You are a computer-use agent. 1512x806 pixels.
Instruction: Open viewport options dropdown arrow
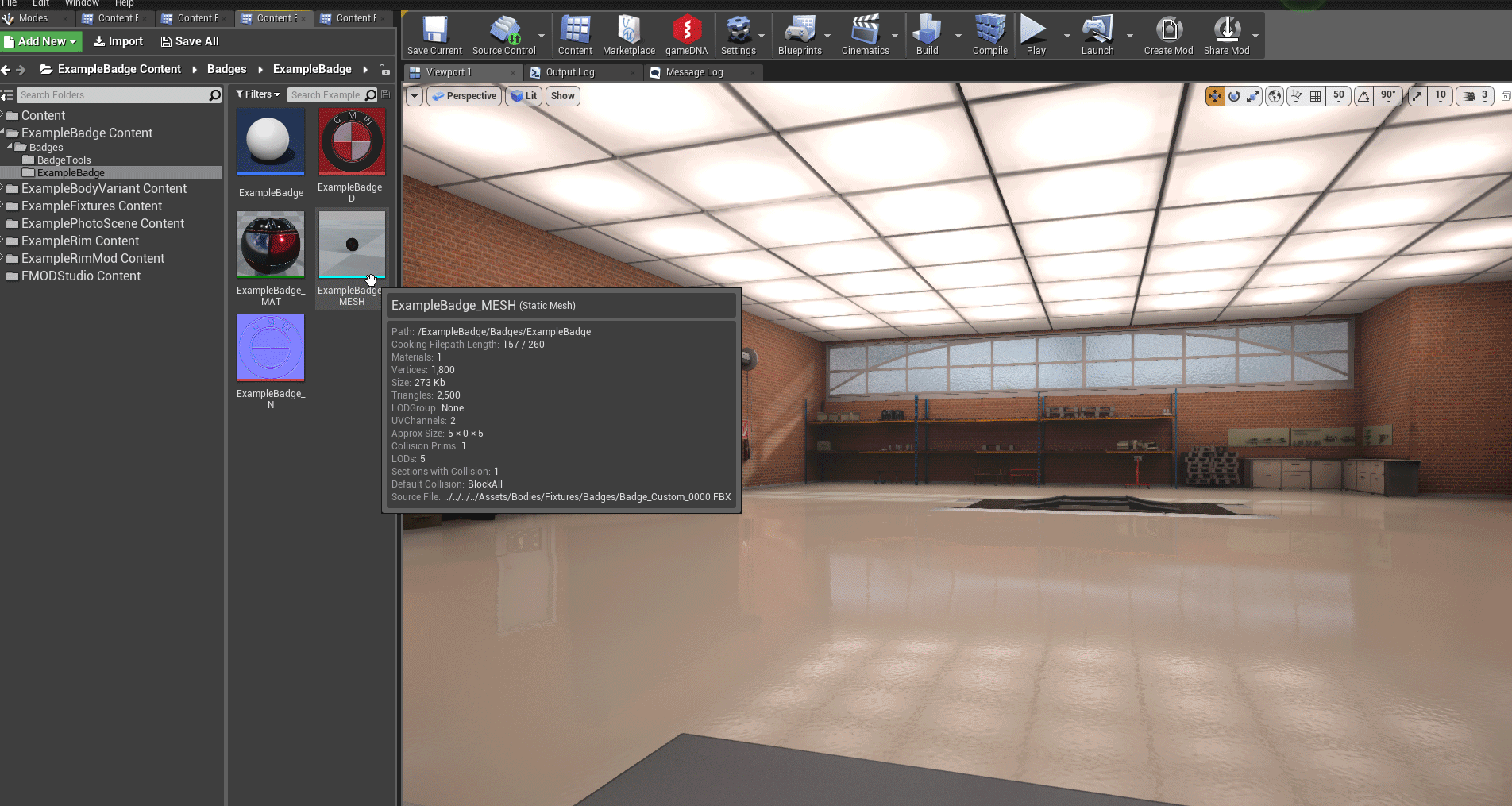point(415,96)
